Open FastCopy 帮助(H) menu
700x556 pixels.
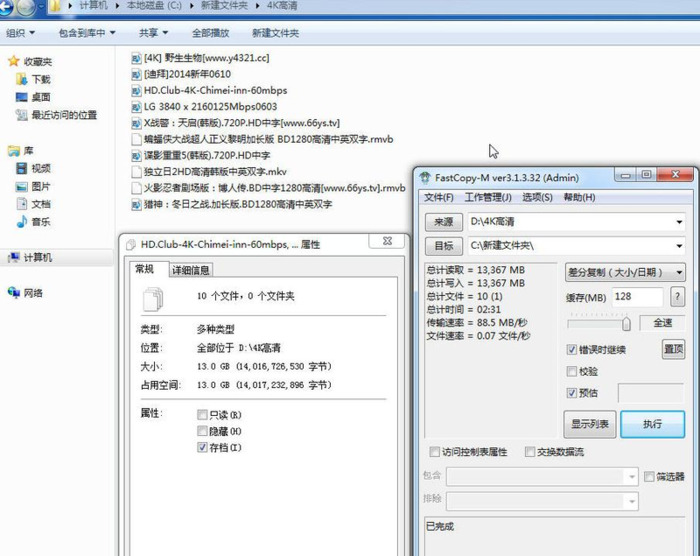(579, 197)
